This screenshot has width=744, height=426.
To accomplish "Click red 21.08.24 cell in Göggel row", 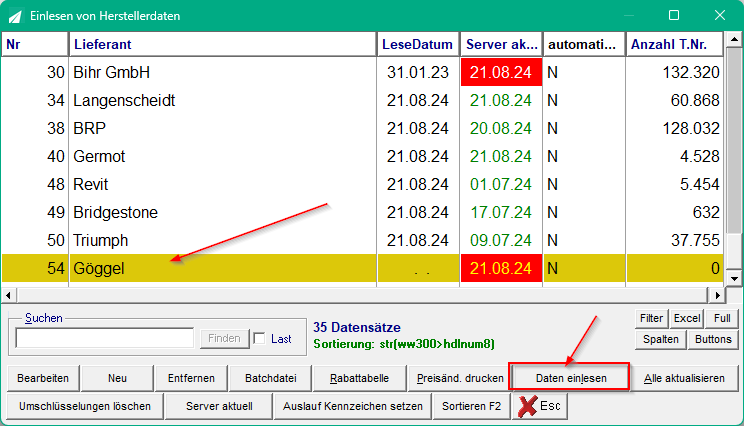I will coord(501,268).
